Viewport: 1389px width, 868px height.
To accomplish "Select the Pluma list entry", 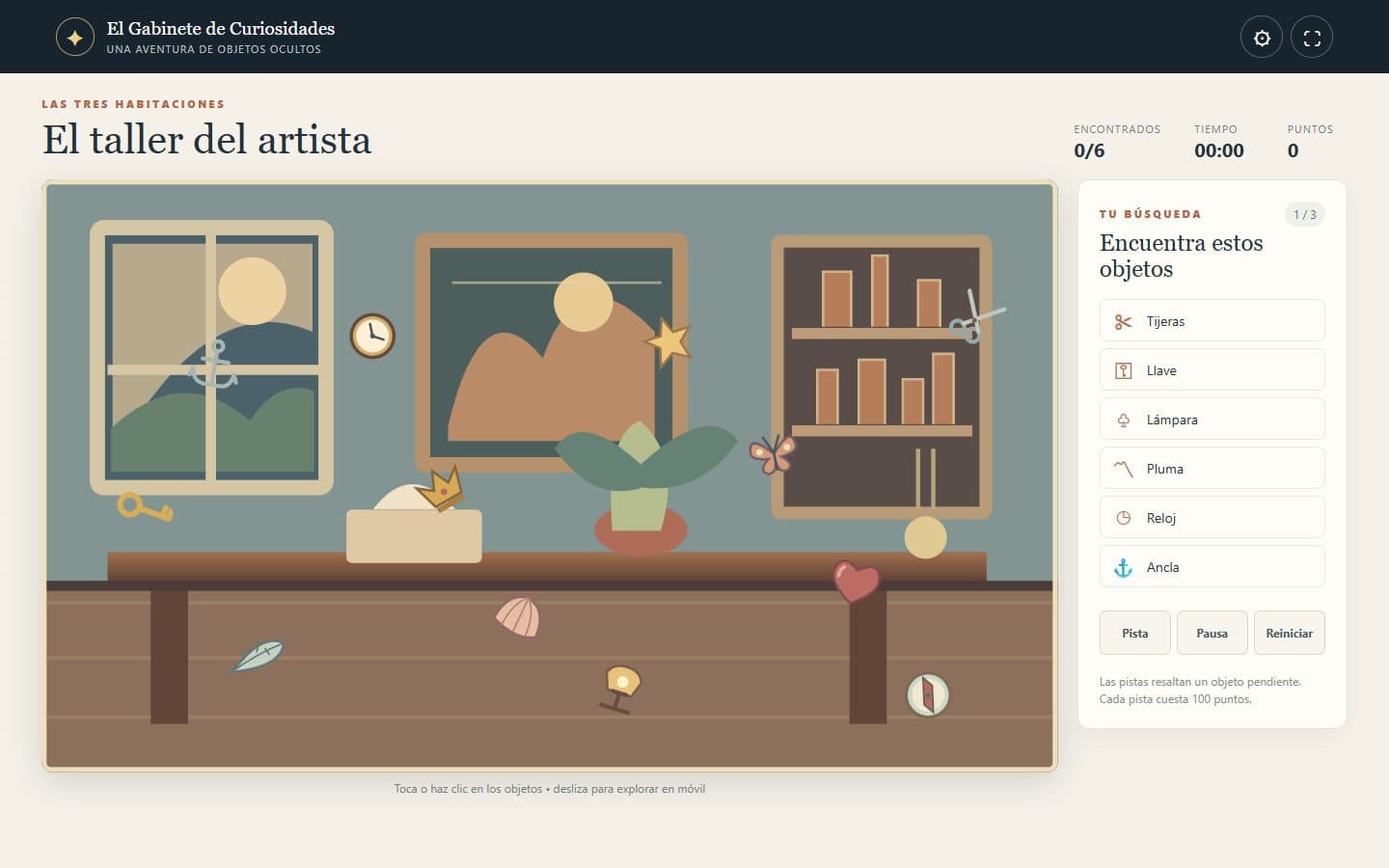I will coord(1212,468).
